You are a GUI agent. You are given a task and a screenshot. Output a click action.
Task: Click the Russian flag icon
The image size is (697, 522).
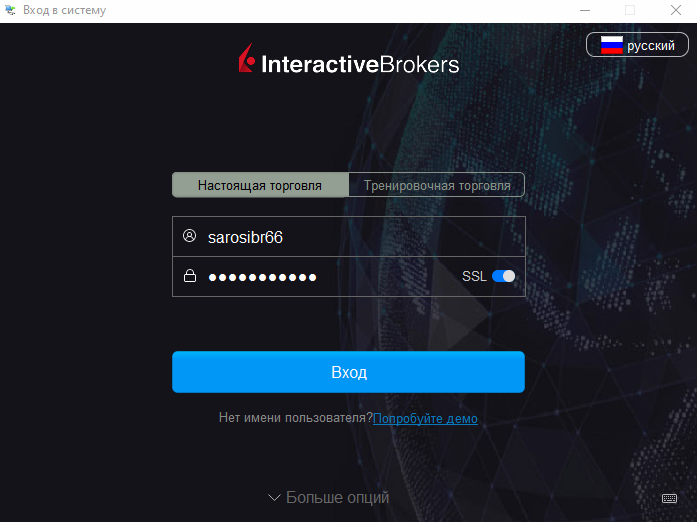(612, 45)
